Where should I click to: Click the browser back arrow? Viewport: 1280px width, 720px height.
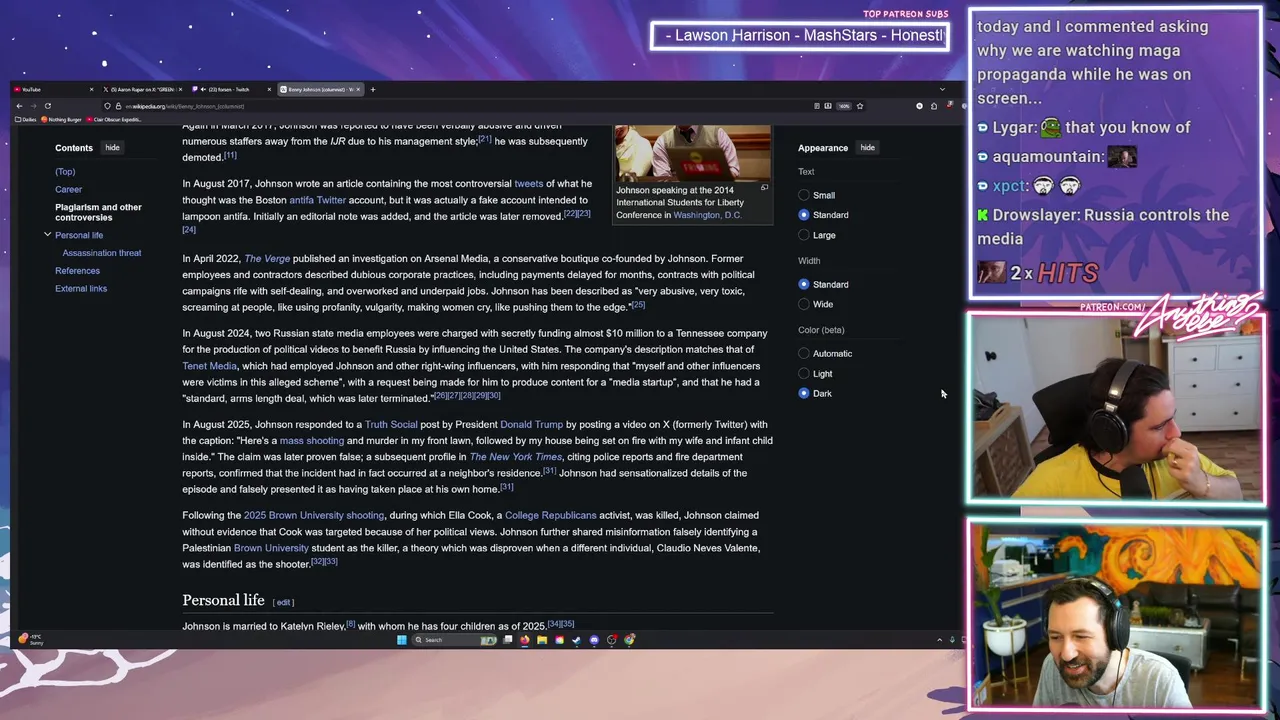tap(20, 106)
